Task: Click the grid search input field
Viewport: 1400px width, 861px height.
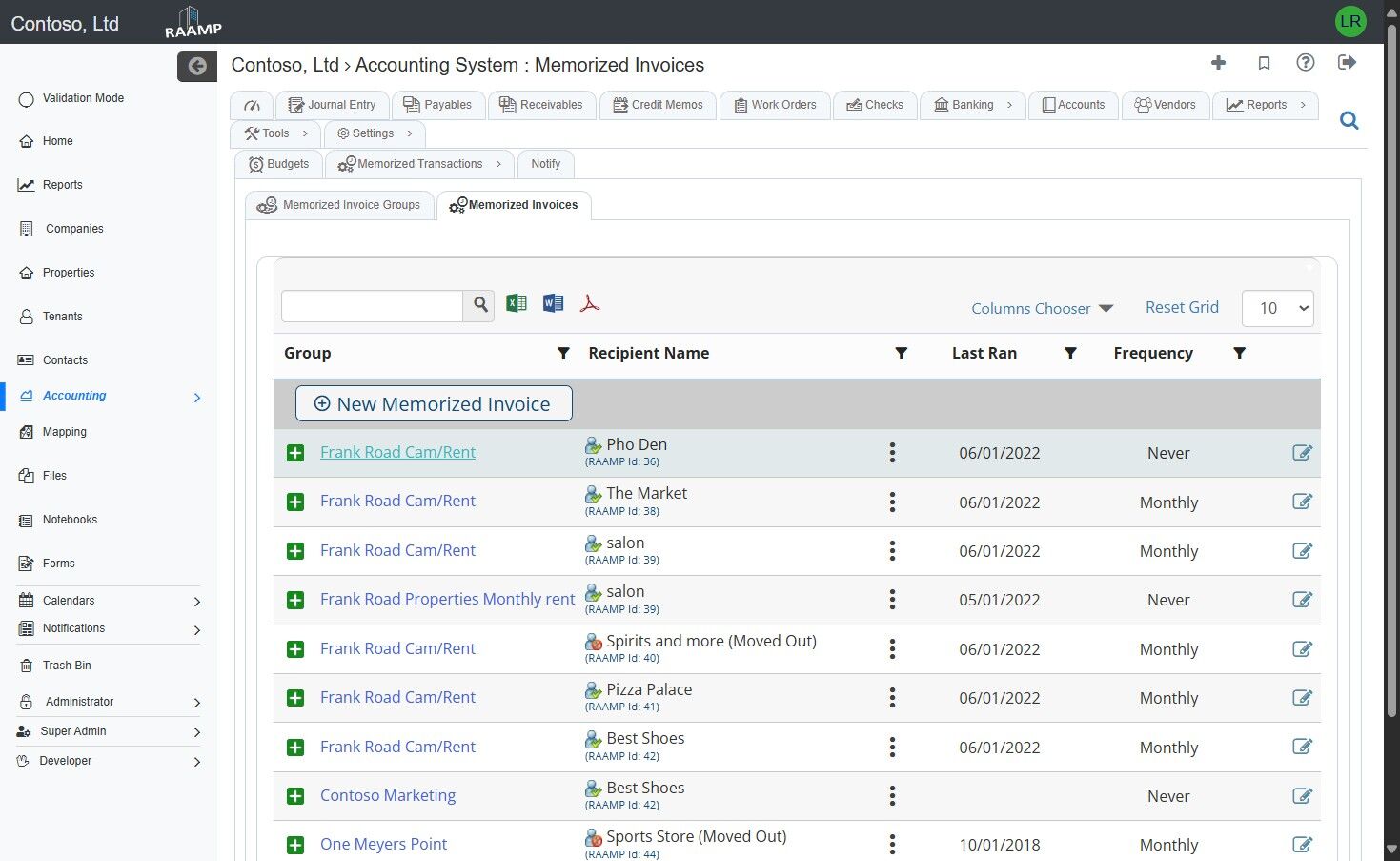Action: [x=372, y=306]
